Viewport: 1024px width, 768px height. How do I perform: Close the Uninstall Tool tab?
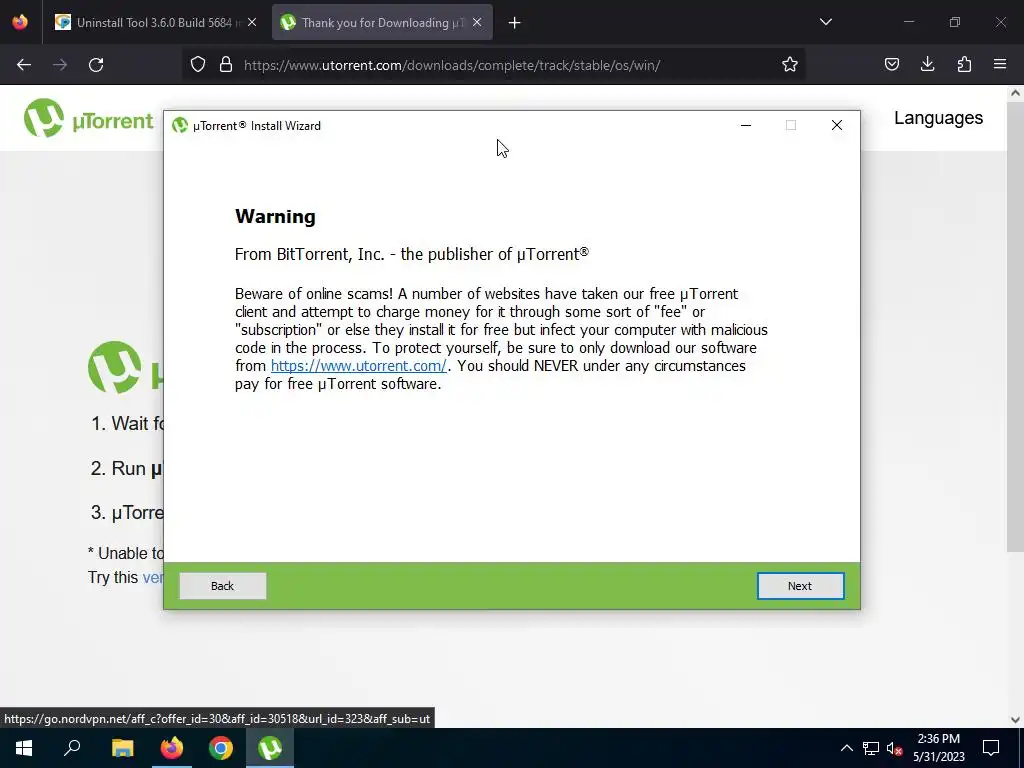pyautogui.click(x=252, y=23)
